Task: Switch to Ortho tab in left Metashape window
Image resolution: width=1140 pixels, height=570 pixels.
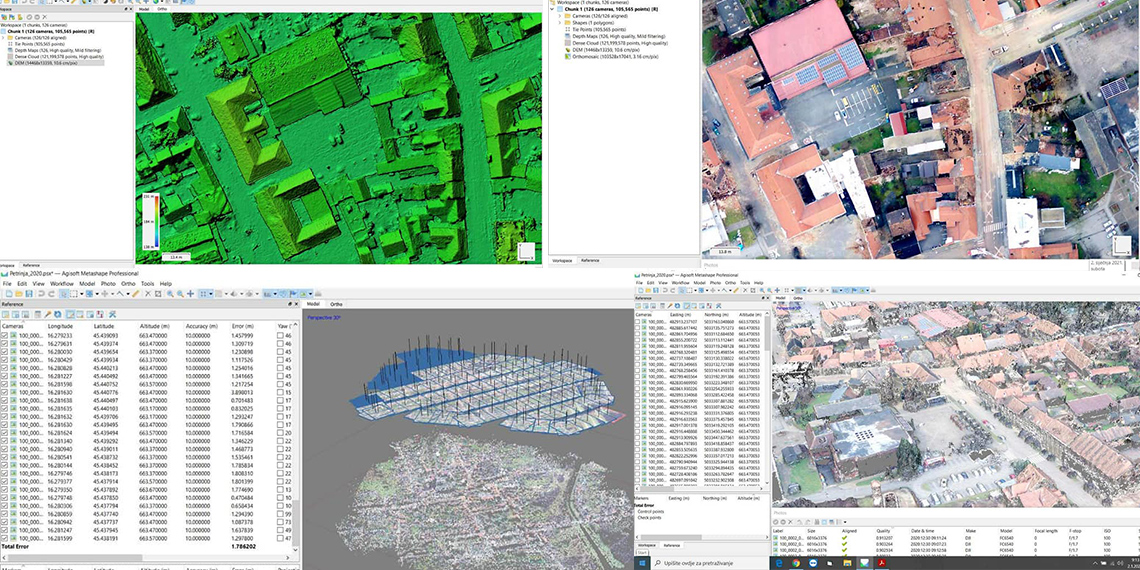Action: (x=337, y=304)
